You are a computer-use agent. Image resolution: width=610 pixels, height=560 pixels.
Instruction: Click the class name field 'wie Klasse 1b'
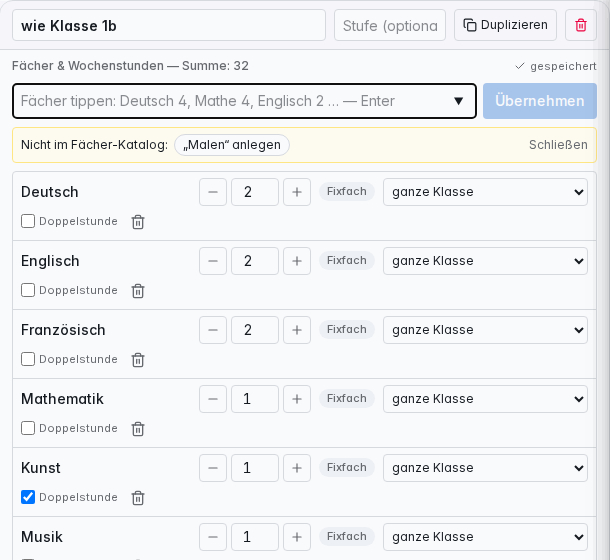169,25
